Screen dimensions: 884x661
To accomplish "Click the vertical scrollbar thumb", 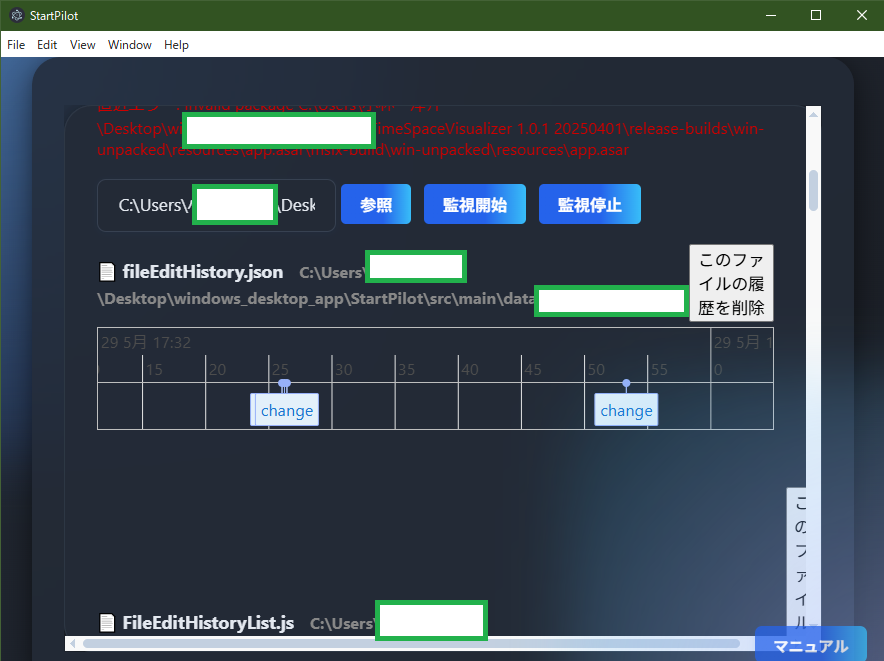I will (814, 190).
